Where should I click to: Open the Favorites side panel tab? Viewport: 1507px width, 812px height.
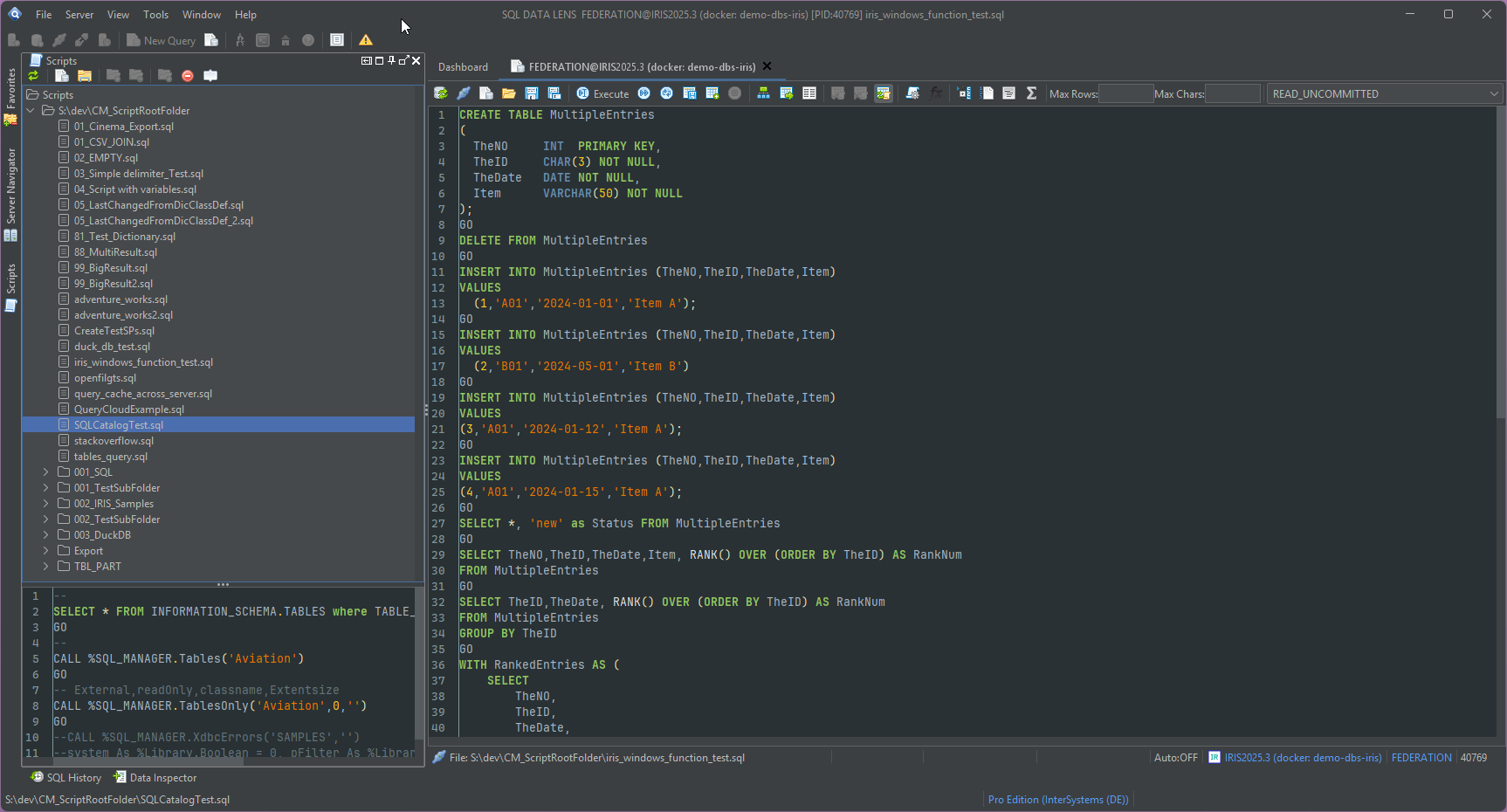(x=10, y=95)
